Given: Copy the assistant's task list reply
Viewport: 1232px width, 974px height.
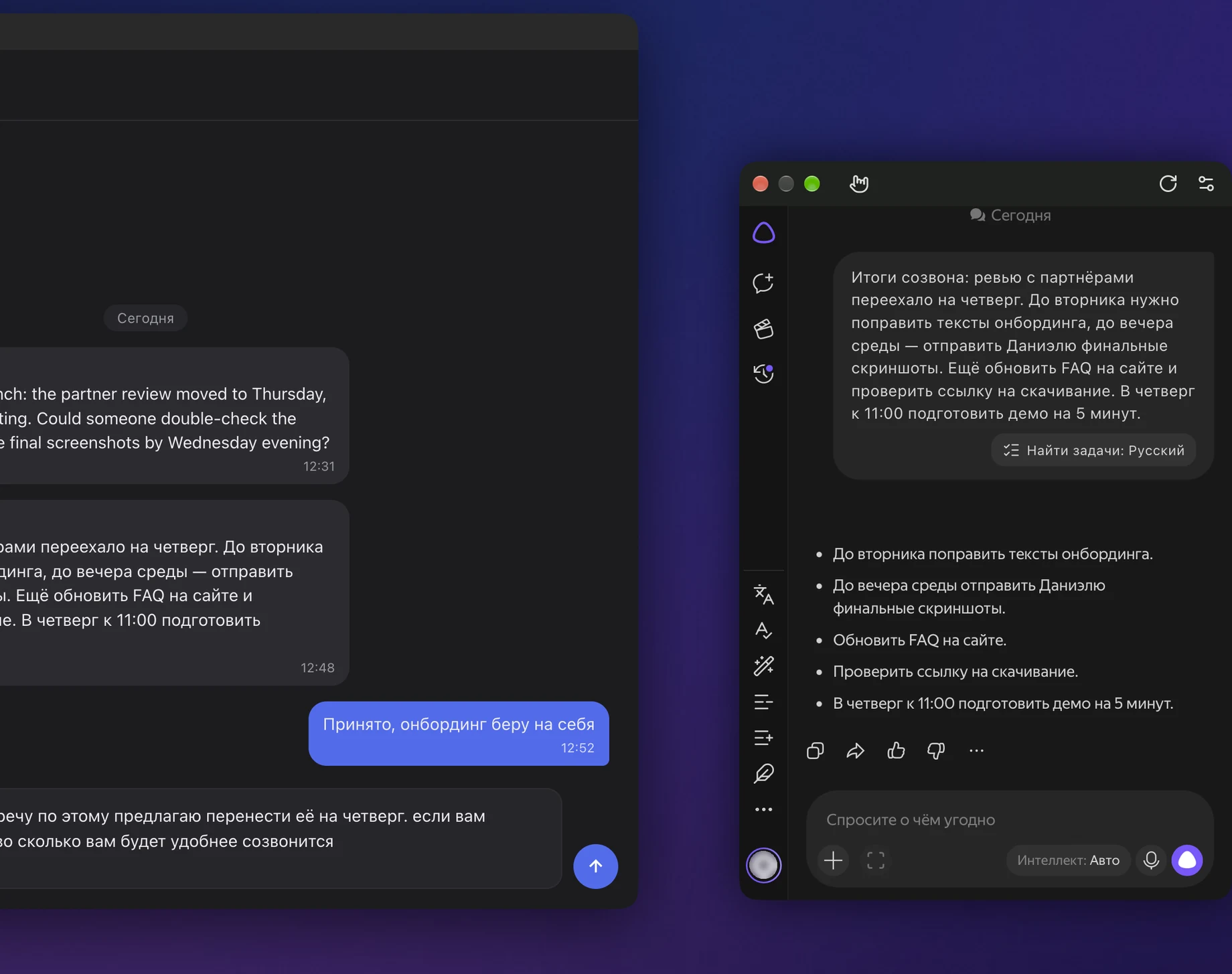Looking at the screenshot, I should click(815, 750).
